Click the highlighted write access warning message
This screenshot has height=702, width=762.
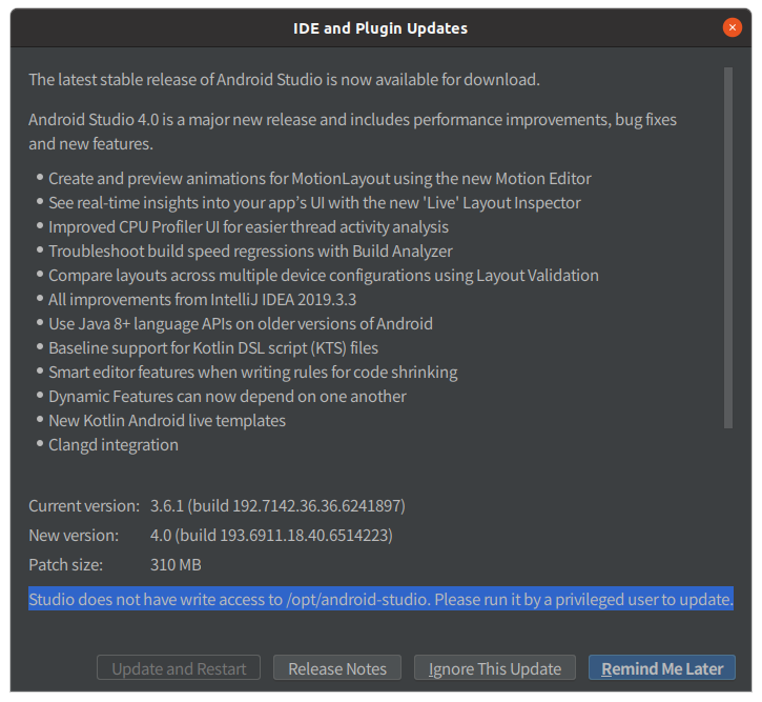pos(381,599)
